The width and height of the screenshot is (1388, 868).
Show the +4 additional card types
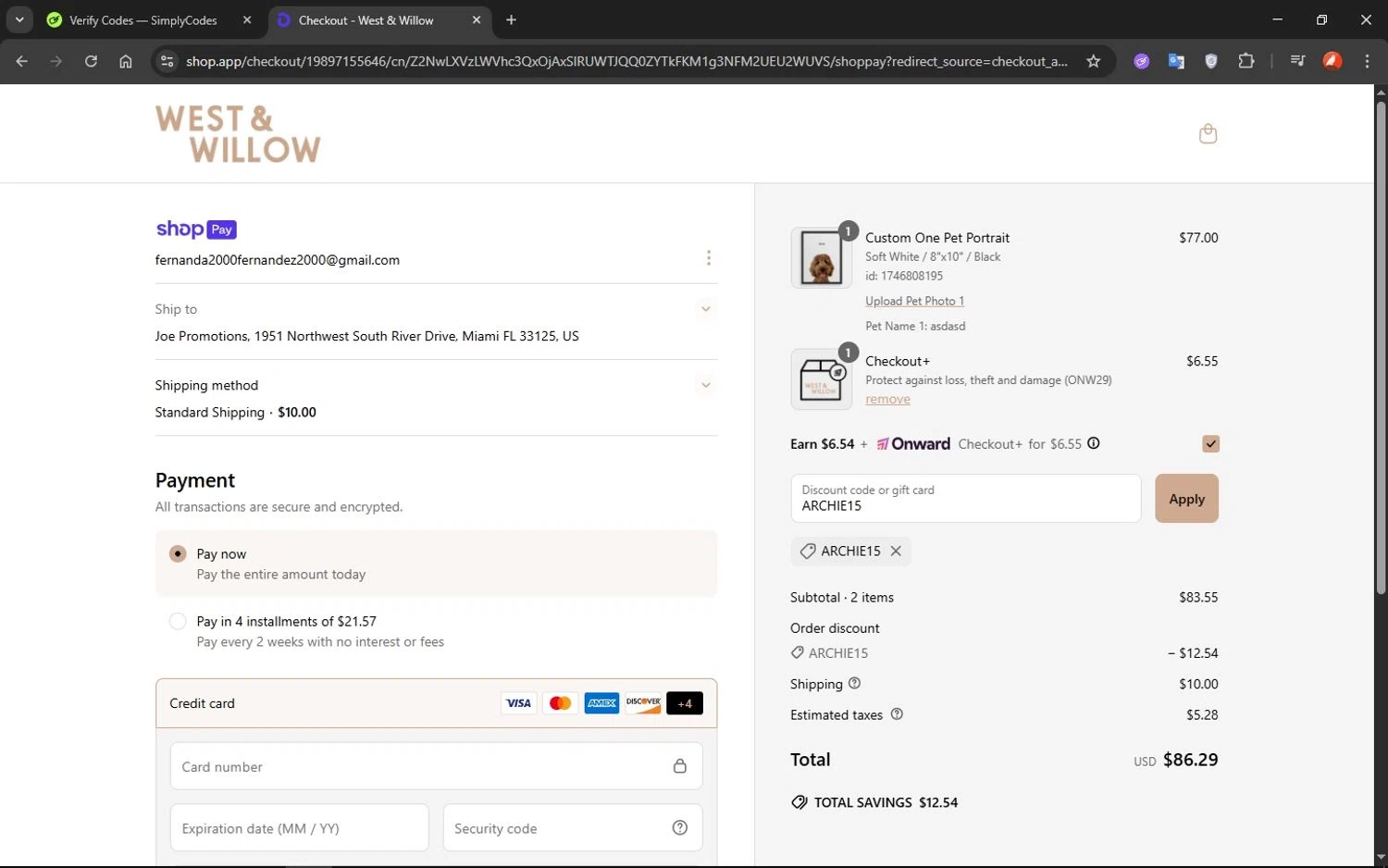click(x=685, y=703)
